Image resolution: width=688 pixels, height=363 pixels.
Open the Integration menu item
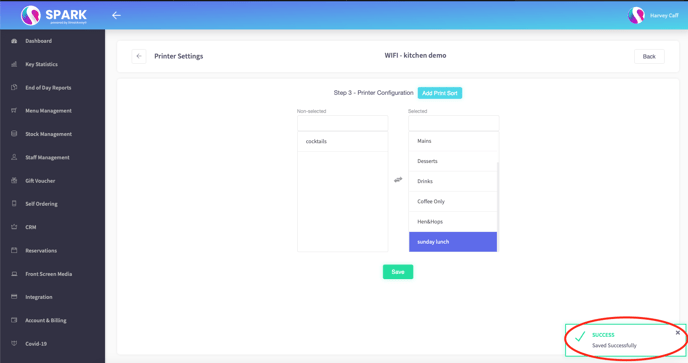coord(39,297)
